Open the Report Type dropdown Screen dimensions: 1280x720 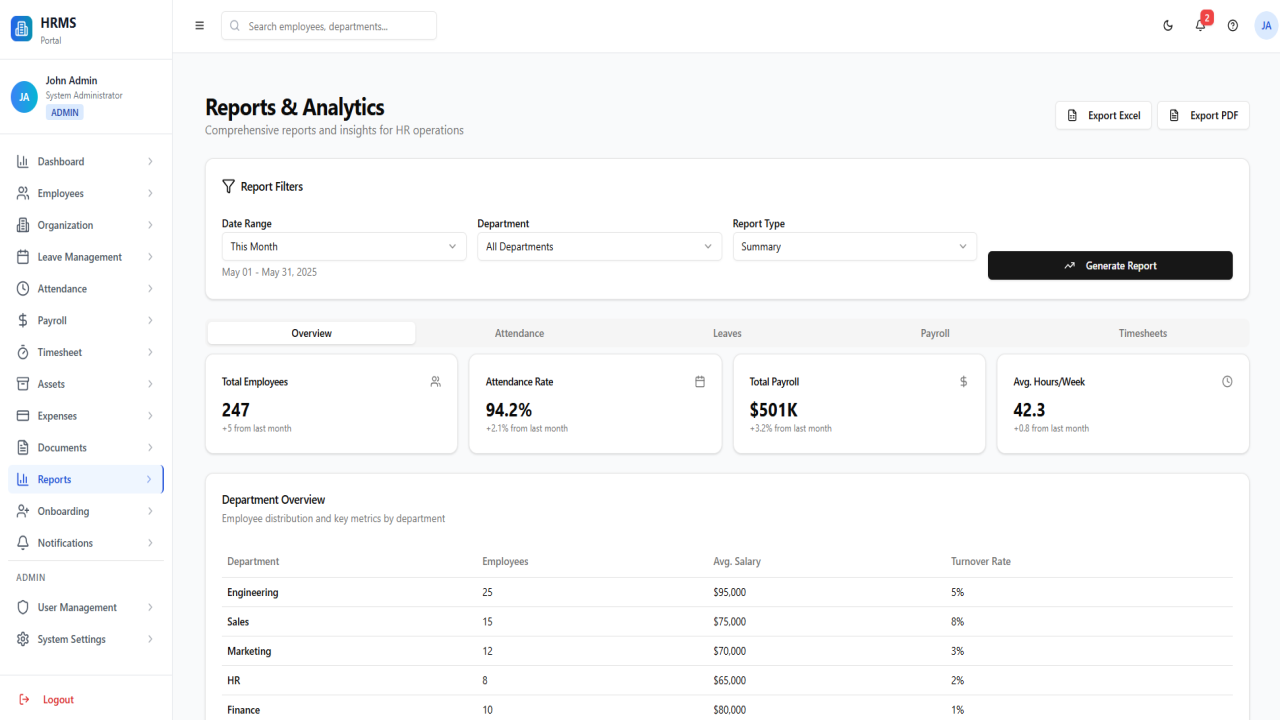pos(855,247)
